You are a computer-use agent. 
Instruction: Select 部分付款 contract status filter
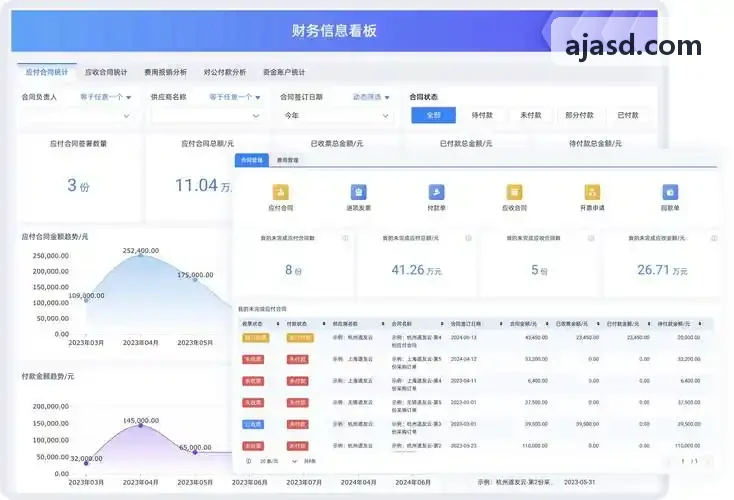coord(579,115)
